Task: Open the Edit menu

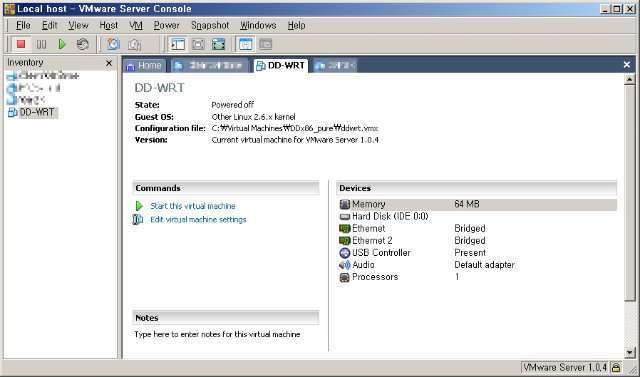Action: (x=49, y=25)
